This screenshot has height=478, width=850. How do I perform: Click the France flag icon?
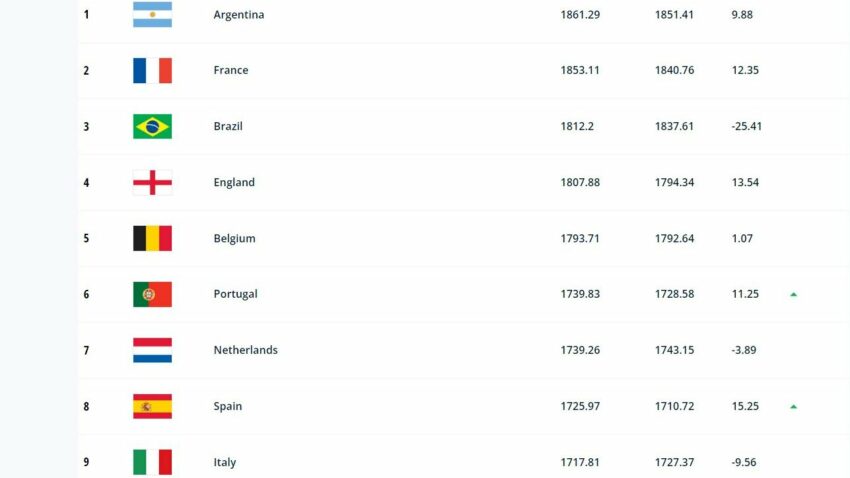tap(152, 70)
